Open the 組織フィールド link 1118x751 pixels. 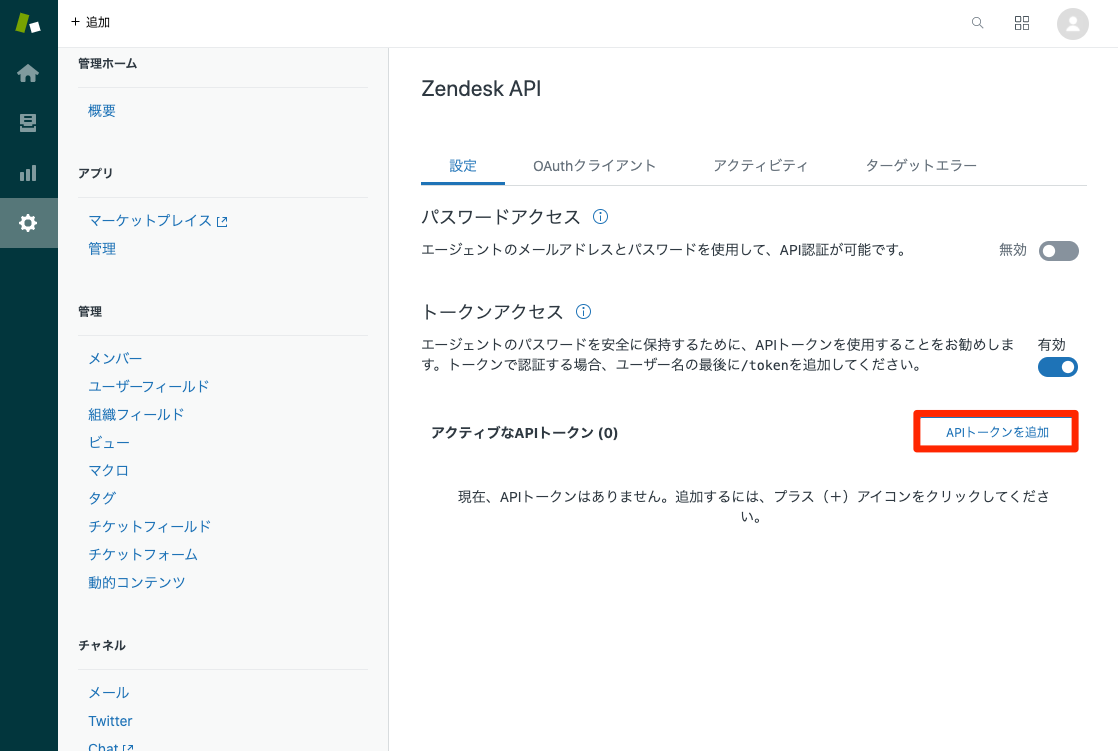coord(135,414)
